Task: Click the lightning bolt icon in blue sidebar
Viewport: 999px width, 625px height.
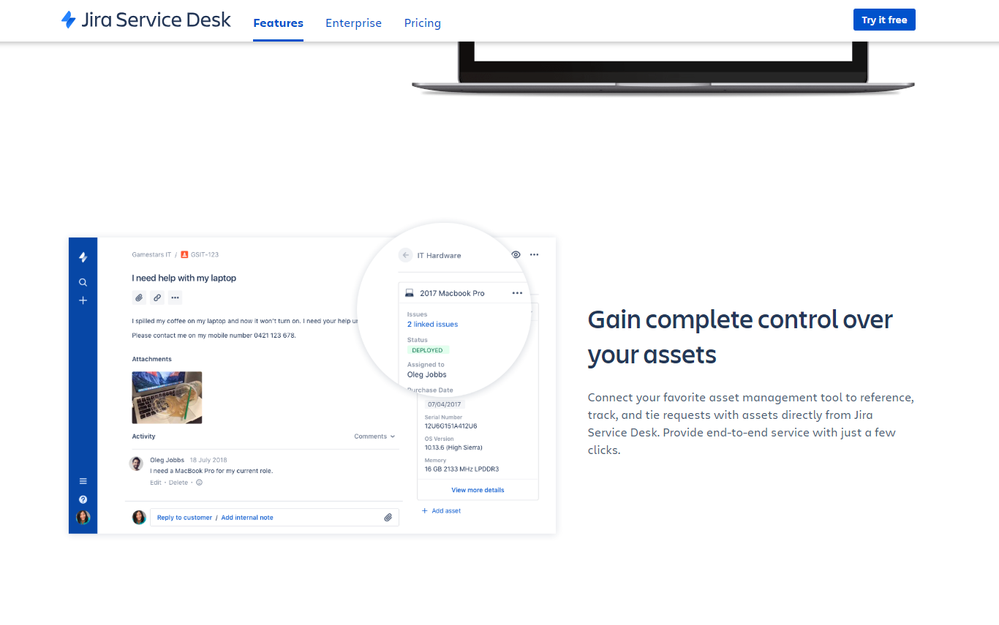Action: 83,257
